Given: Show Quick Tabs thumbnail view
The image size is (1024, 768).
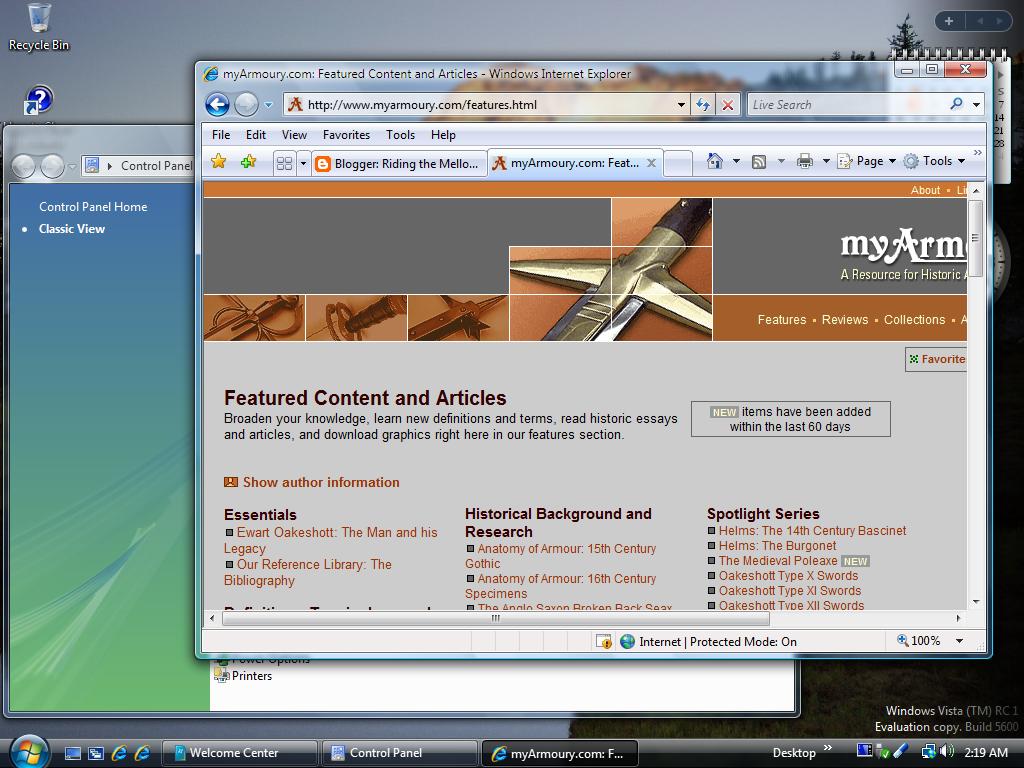Looking at the screenshot, I should click(x=284, y=163).
